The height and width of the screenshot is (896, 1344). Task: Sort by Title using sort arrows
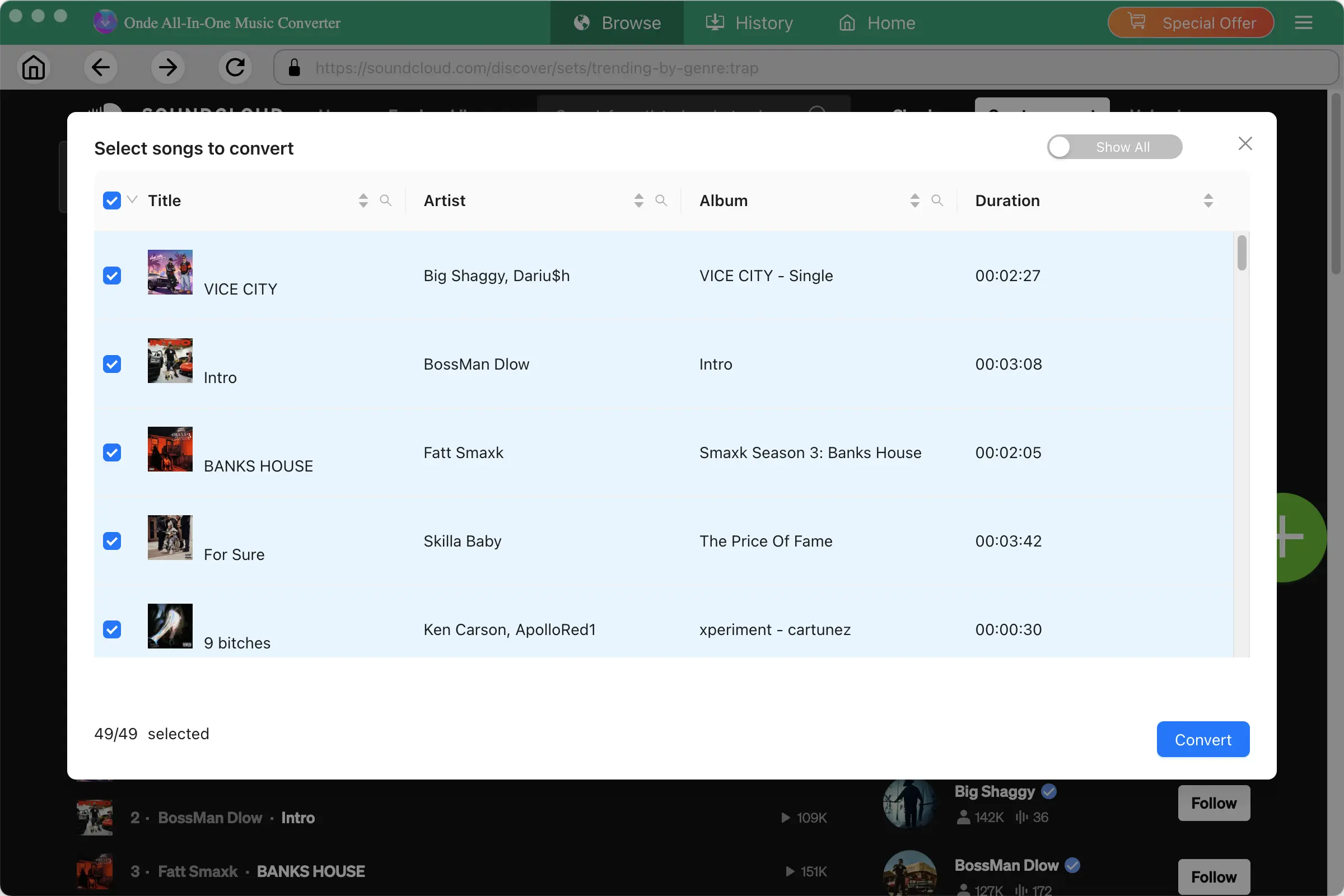363,200
